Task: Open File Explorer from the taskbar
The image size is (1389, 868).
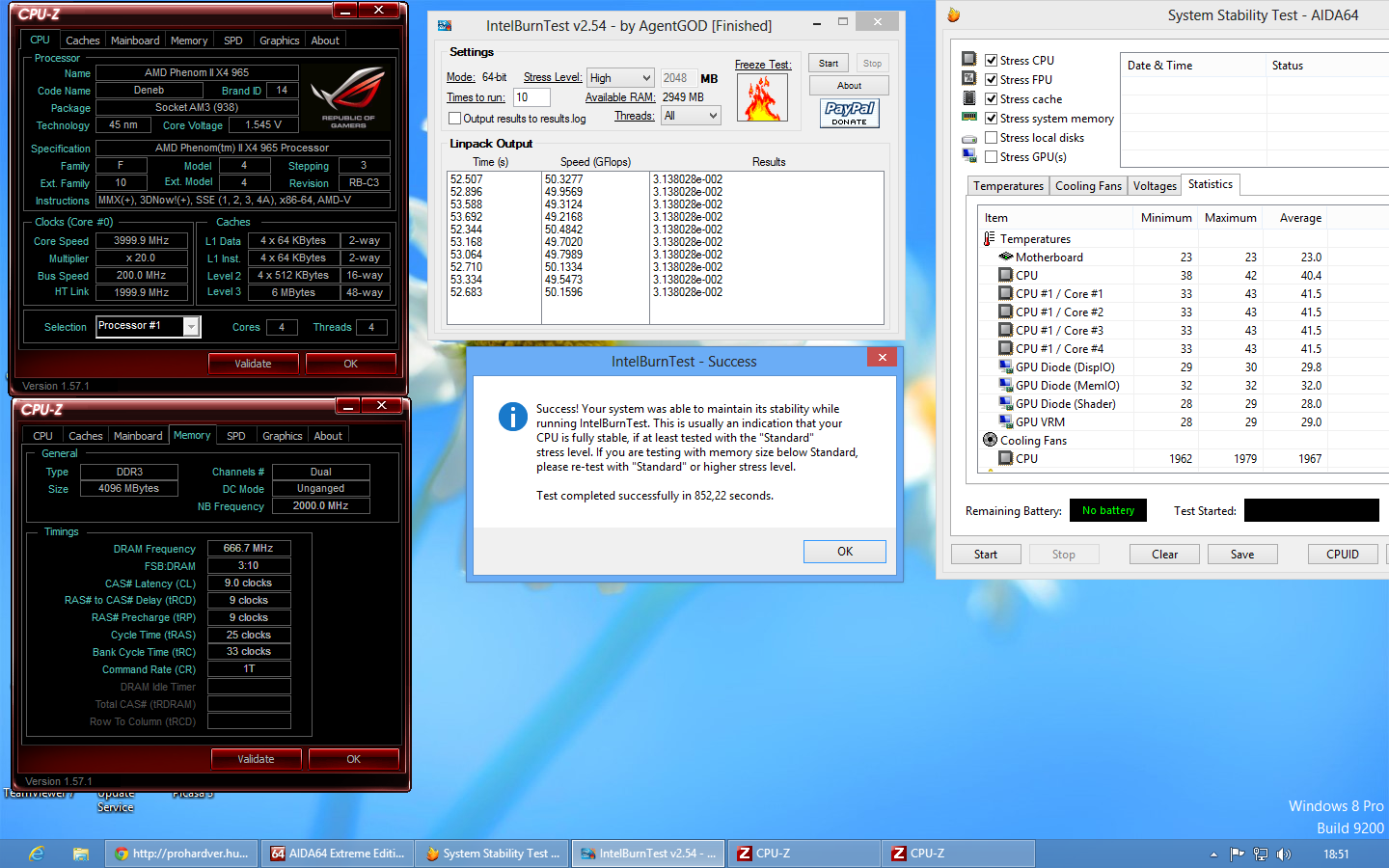Action: tap(81, 854)
